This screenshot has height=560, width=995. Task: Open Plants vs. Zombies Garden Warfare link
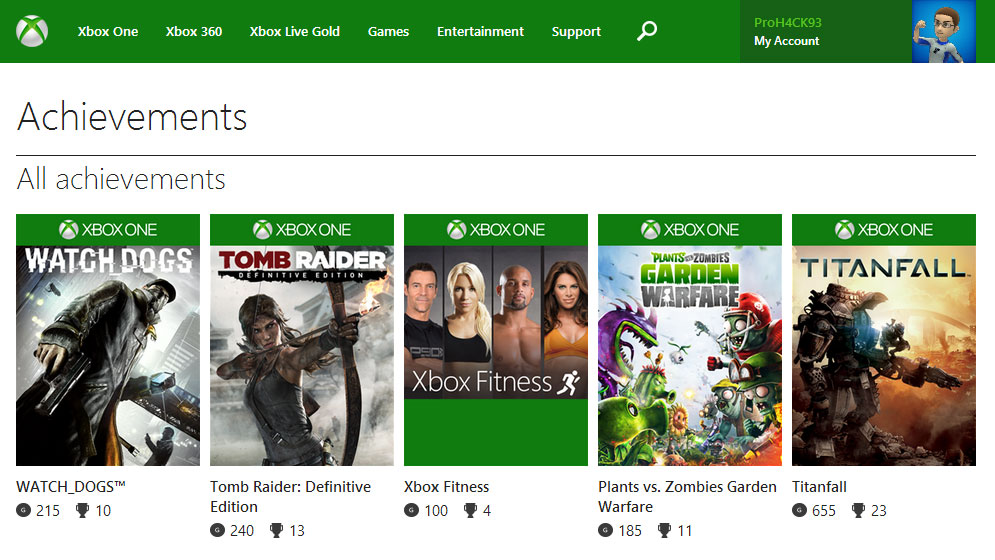point(687,497)
